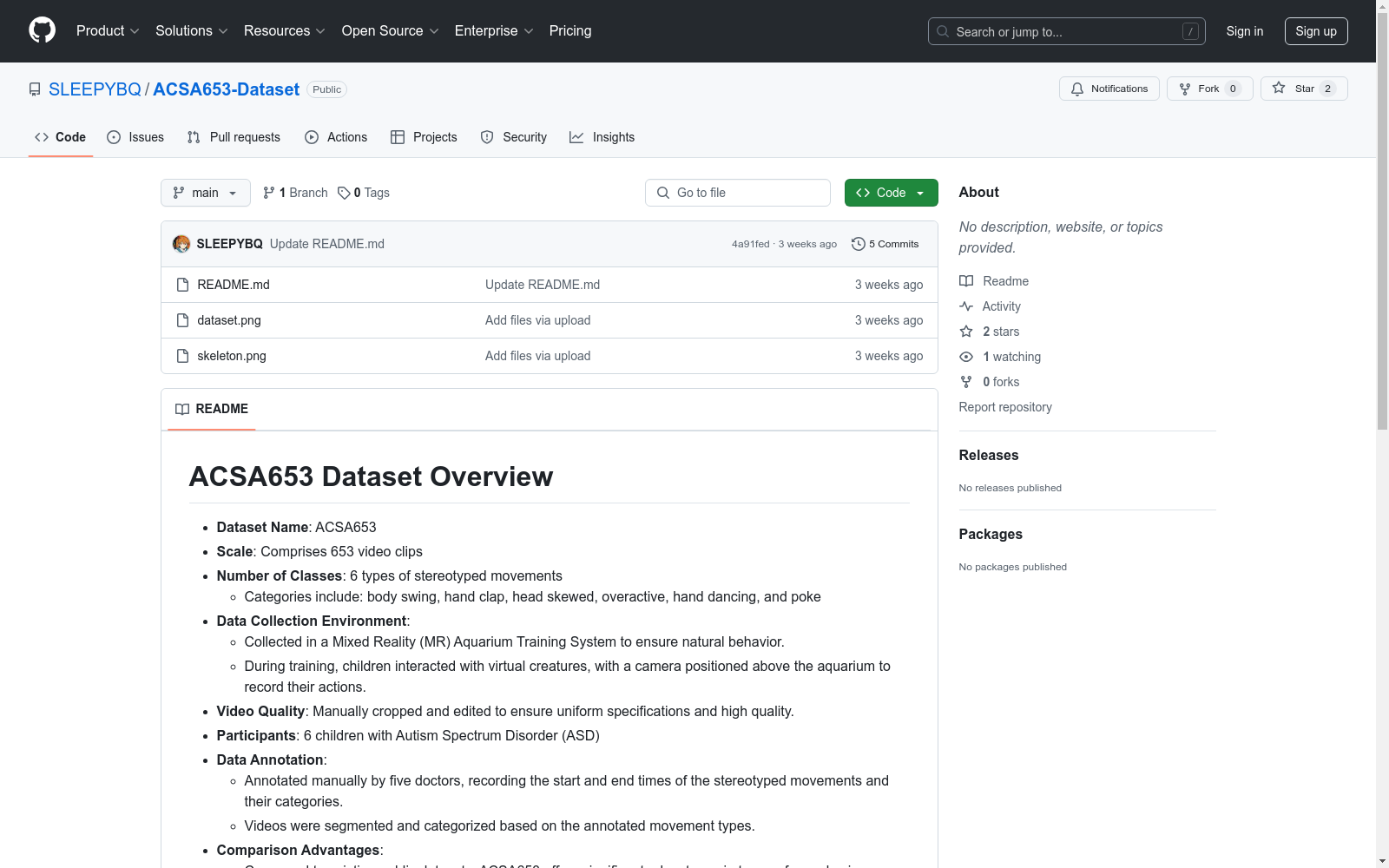This screenshot has height=868, width=1389.
Task: Open the skeleton.png file
Action: click(232, 356)
